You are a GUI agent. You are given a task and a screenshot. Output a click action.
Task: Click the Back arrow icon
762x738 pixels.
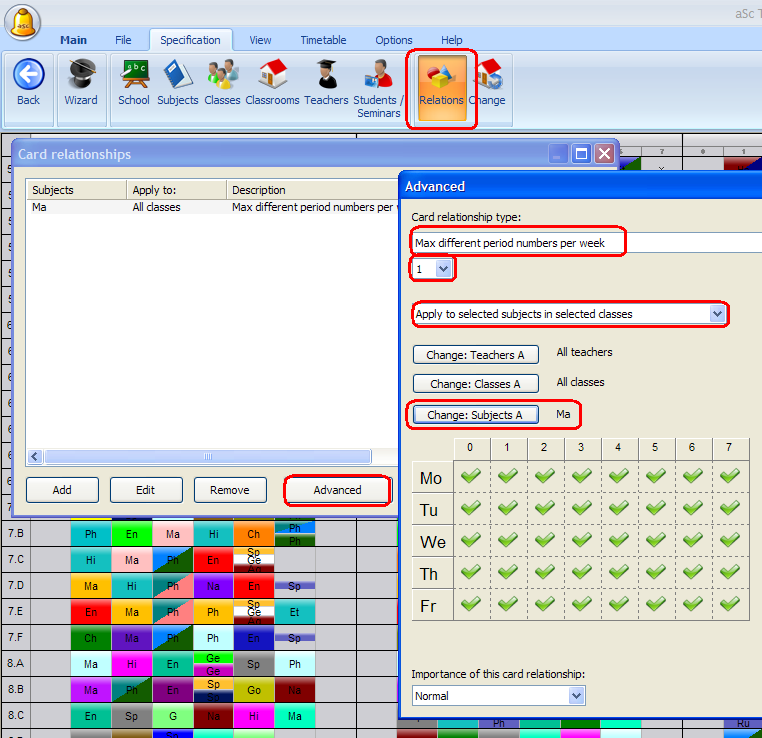coord(28,75)
